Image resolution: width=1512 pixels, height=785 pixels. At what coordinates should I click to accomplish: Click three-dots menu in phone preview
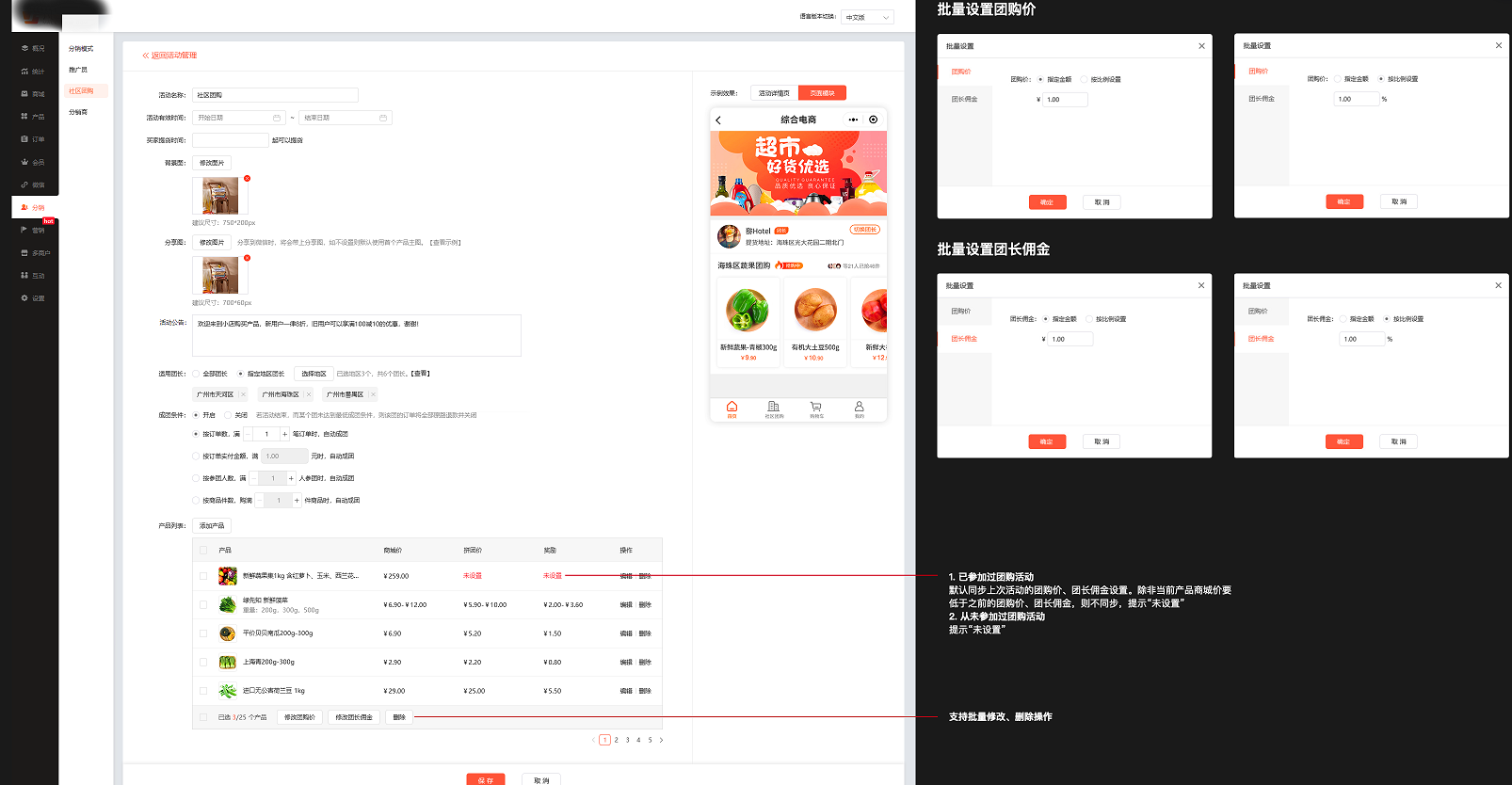click(x=853, y=120)
